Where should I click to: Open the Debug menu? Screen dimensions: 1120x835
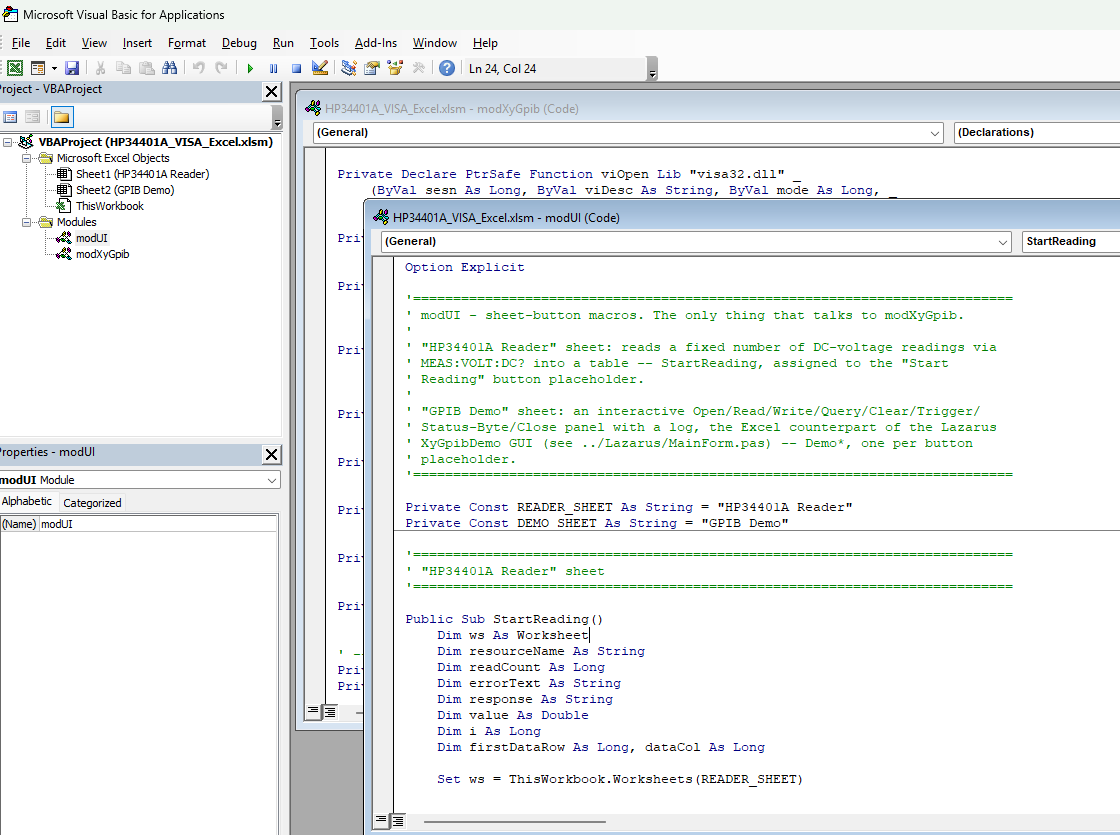tap(239, 43)
